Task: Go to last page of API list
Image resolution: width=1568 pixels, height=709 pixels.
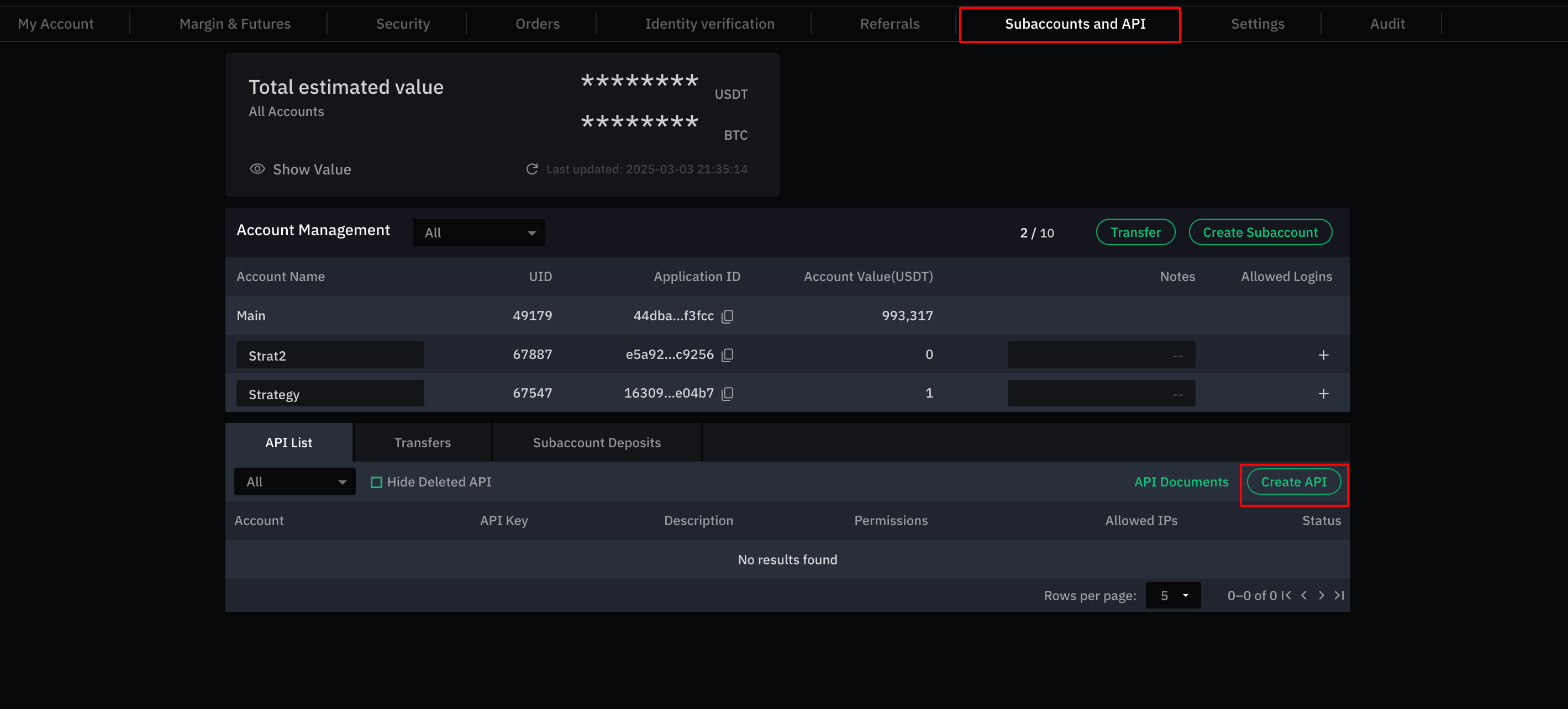Action: click(x=1339, y=595)
